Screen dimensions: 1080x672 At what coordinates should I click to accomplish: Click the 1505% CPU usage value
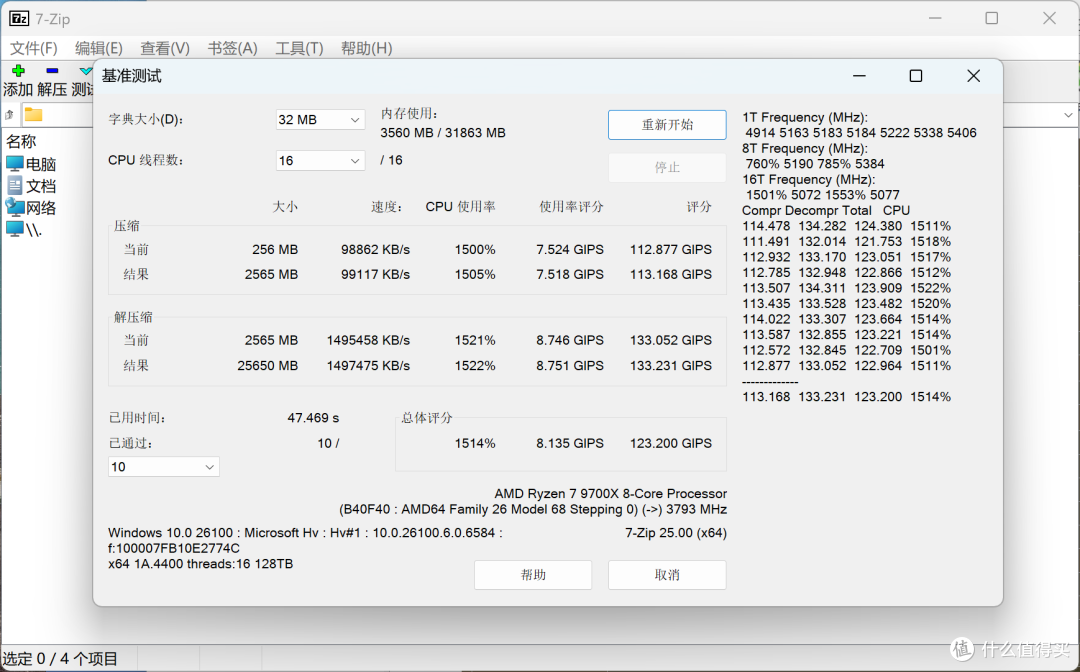point(475,274)
